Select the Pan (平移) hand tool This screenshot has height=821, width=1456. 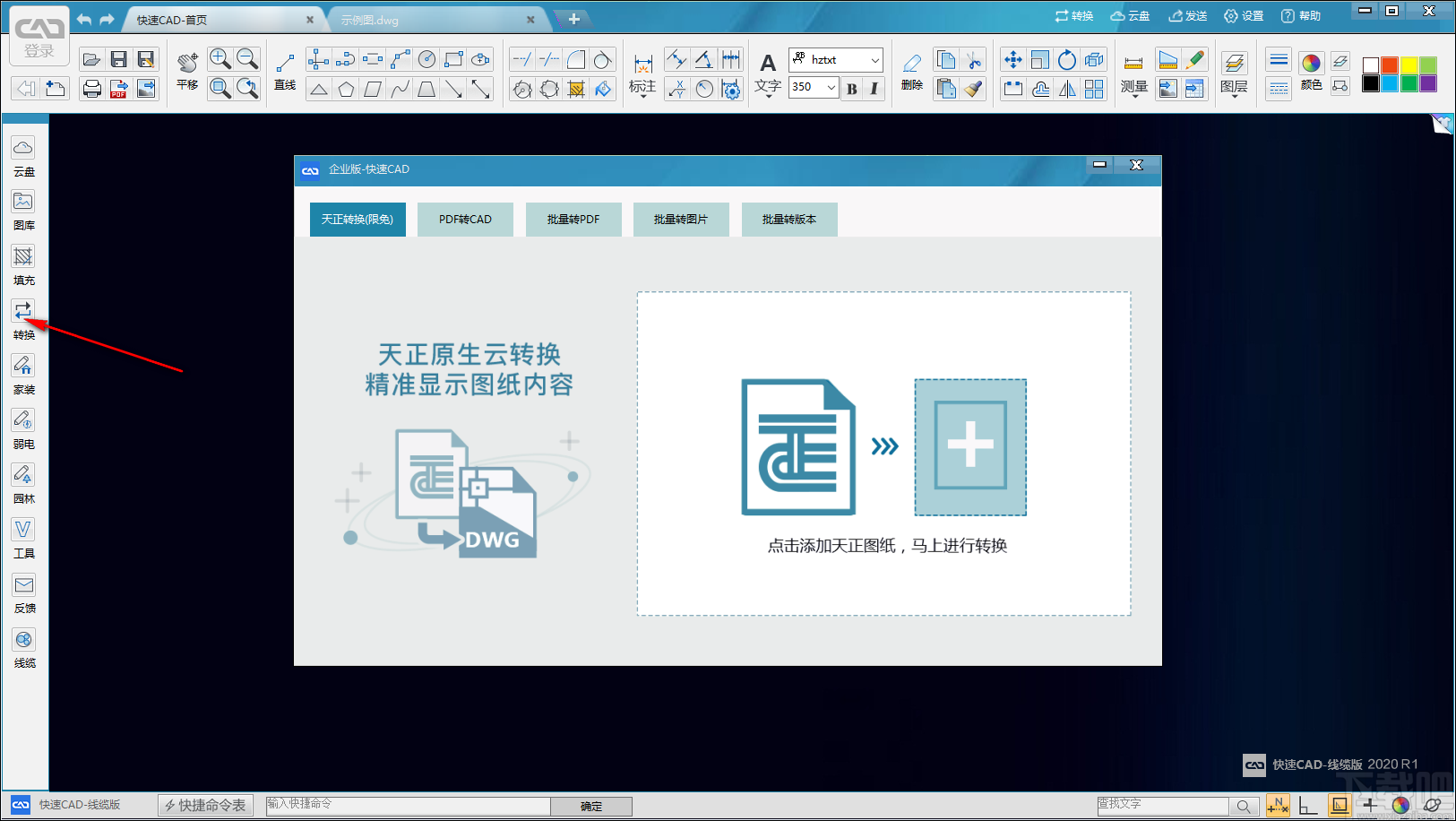(x=187, y=70)
